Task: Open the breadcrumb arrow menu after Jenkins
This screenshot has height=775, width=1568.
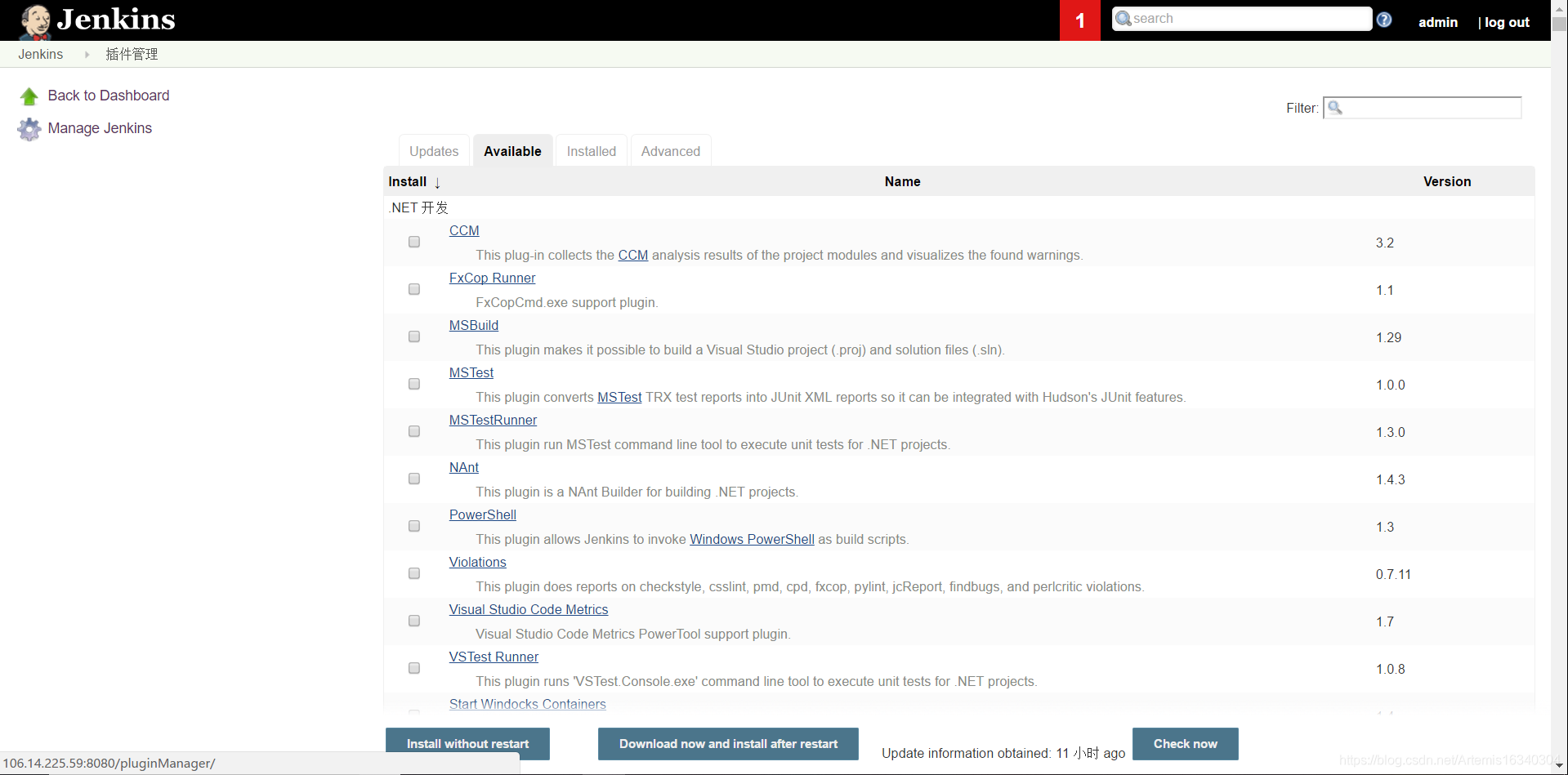Action: pos(87,54)
